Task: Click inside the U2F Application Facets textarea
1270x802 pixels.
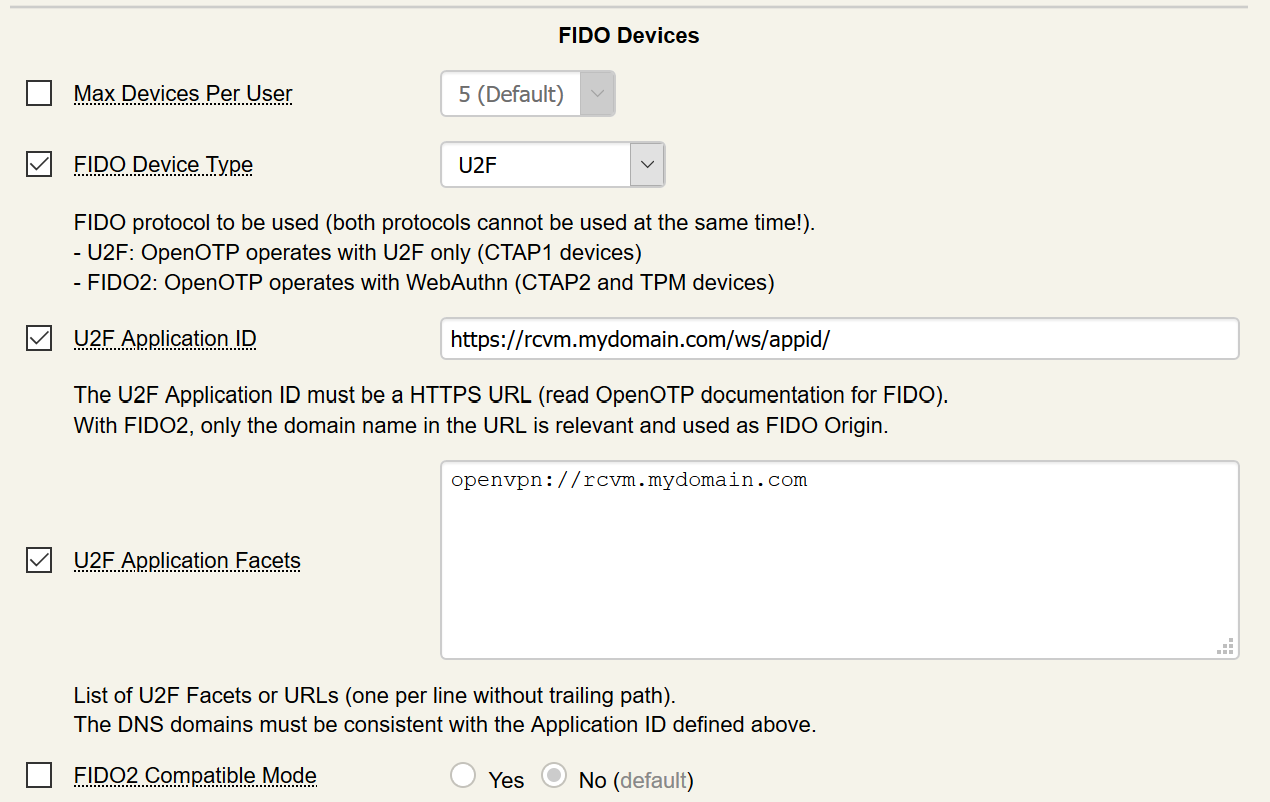Action: click(x=840, y=560)
